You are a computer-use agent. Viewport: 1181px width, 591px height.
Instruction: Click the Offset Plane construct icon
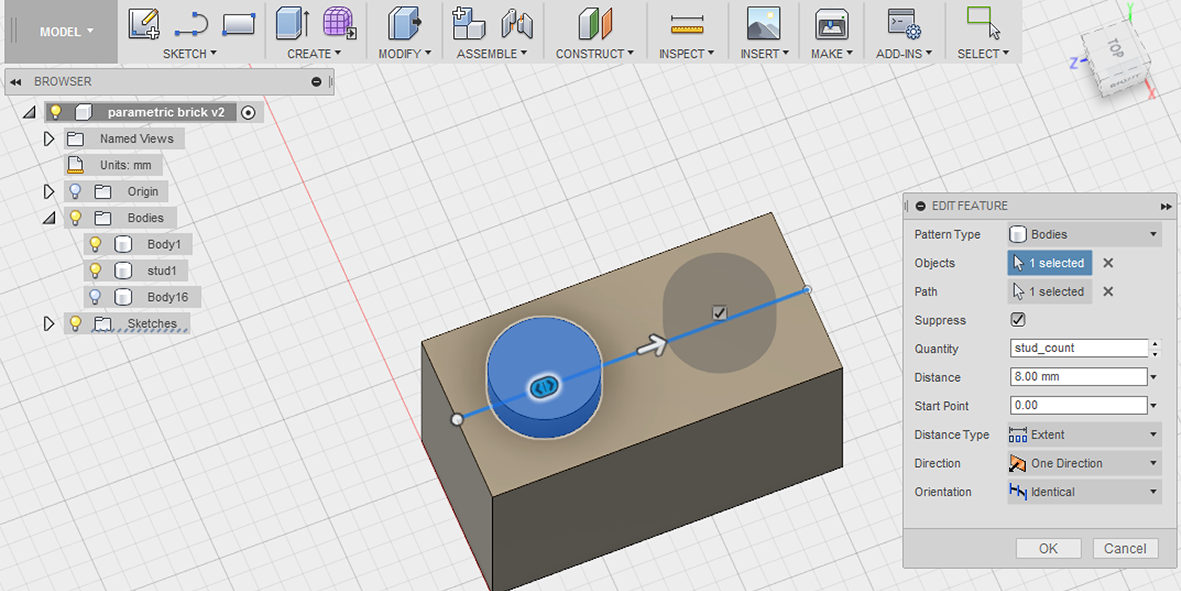(595, 24)
